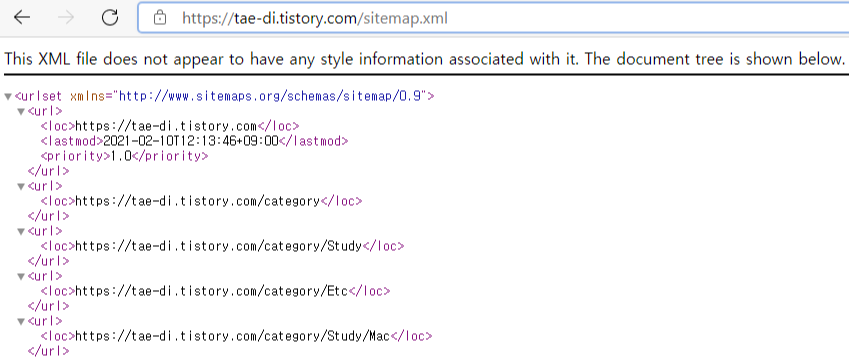Focus the address bar URL field

coord(493,18)
